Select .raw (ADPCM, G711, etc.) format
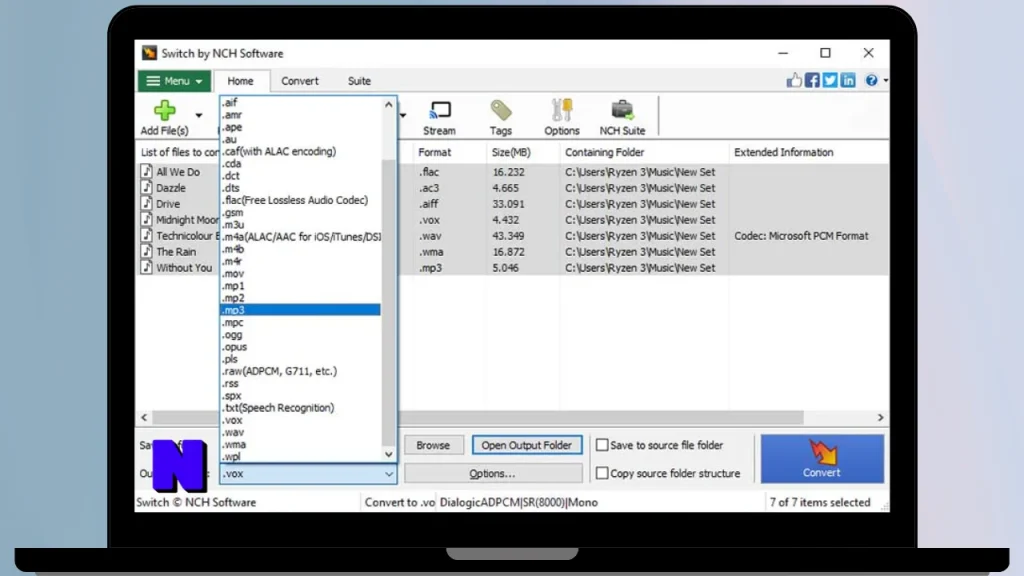Image resolution: width=1024 pixels, height=576 pixels. click(x=300, y=371)
